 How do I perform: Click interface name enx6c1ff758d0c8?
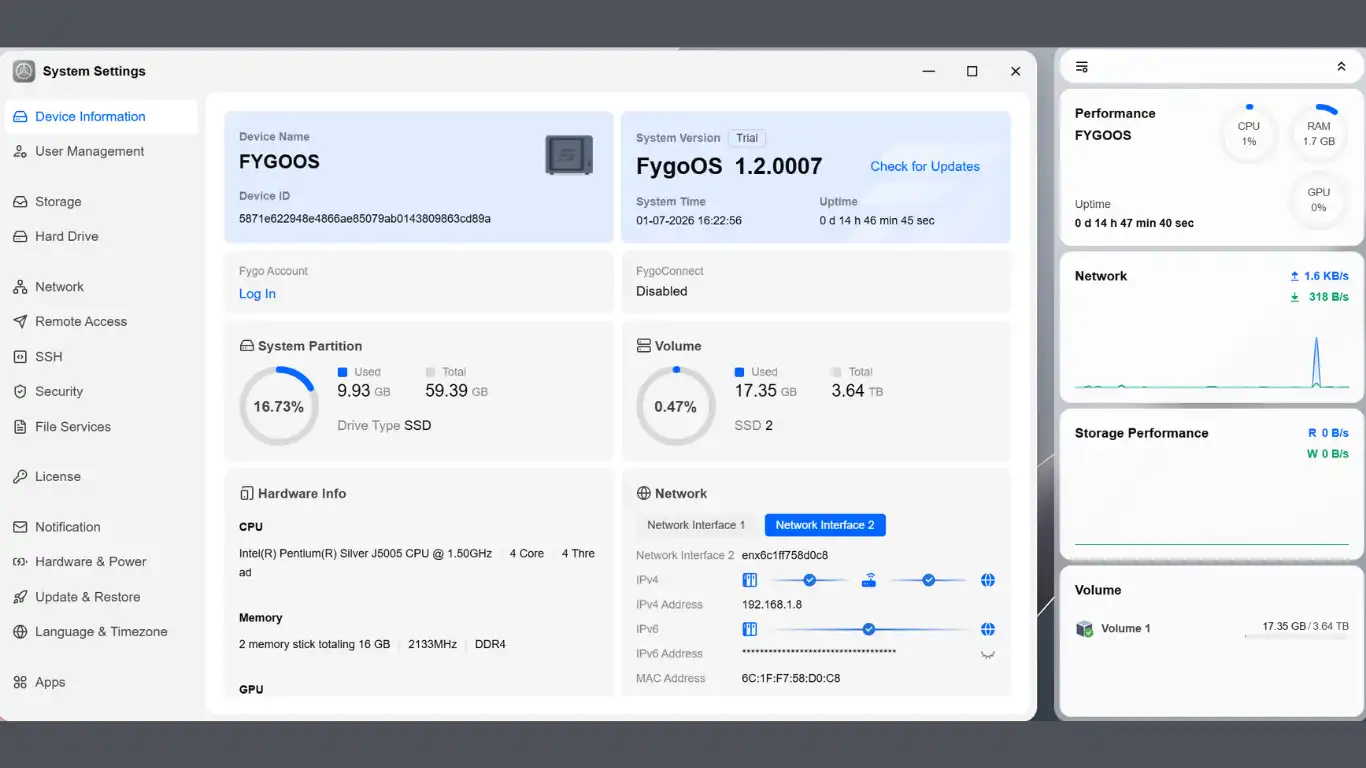(785, 555)
